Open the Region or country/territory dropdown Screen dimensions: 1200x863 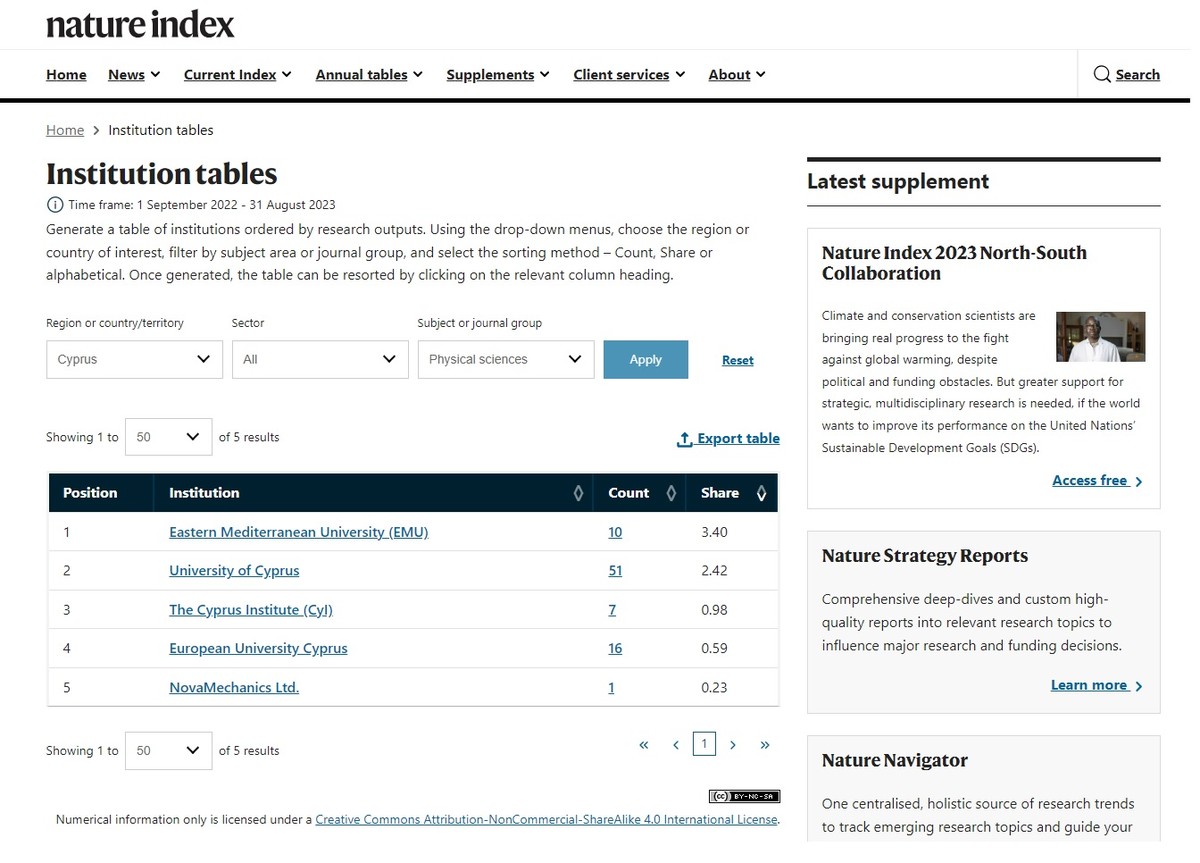[134, 359]
